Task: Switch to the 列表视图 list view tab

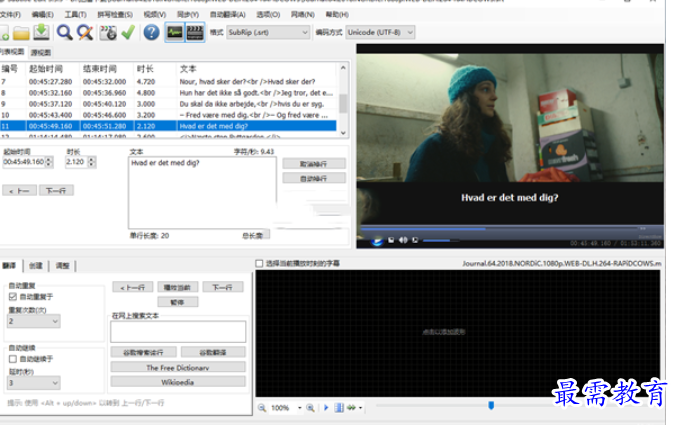Action: click(13, 52)
